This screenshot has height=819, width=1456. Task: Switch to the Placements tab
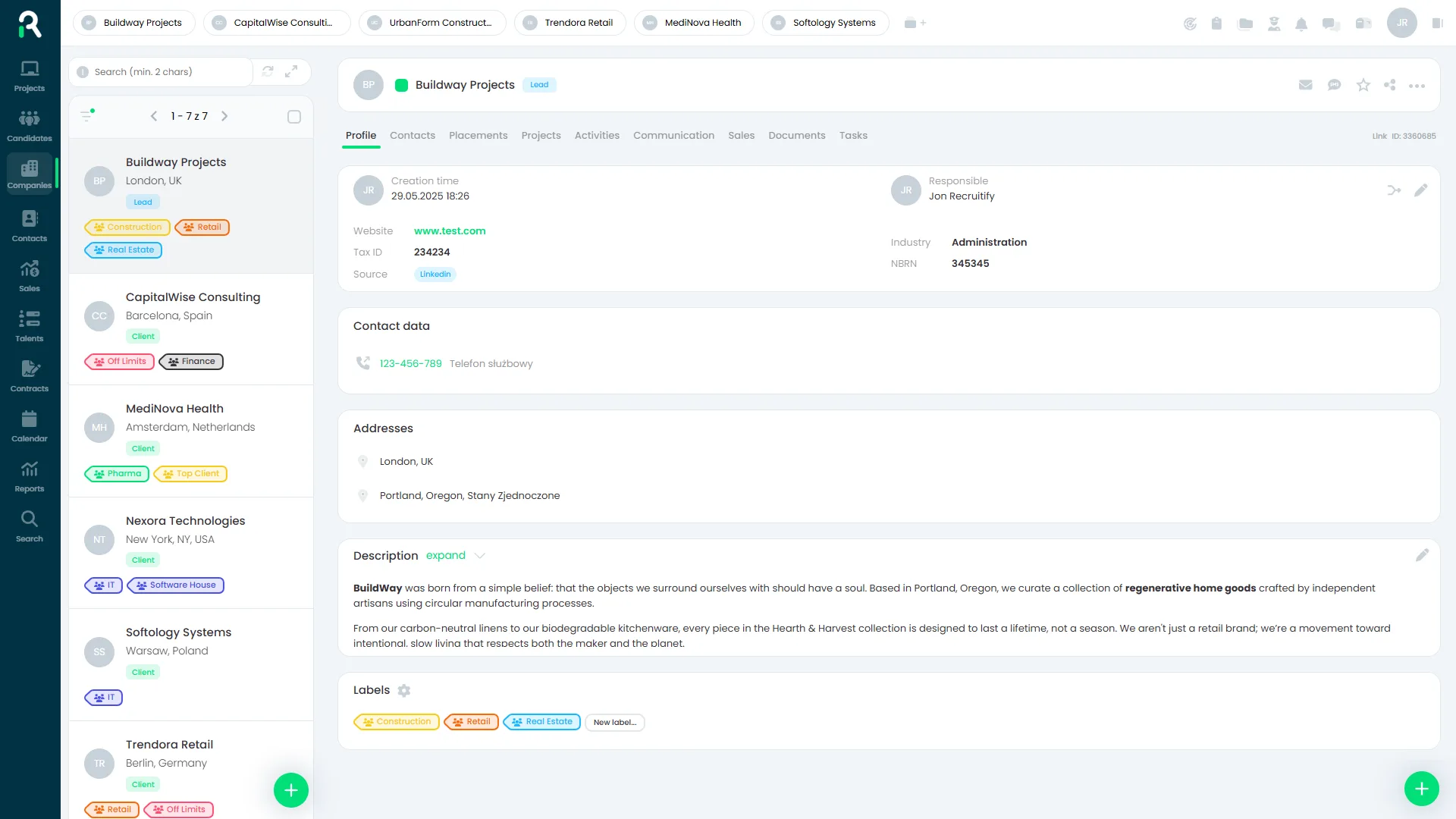click(478, 135)
